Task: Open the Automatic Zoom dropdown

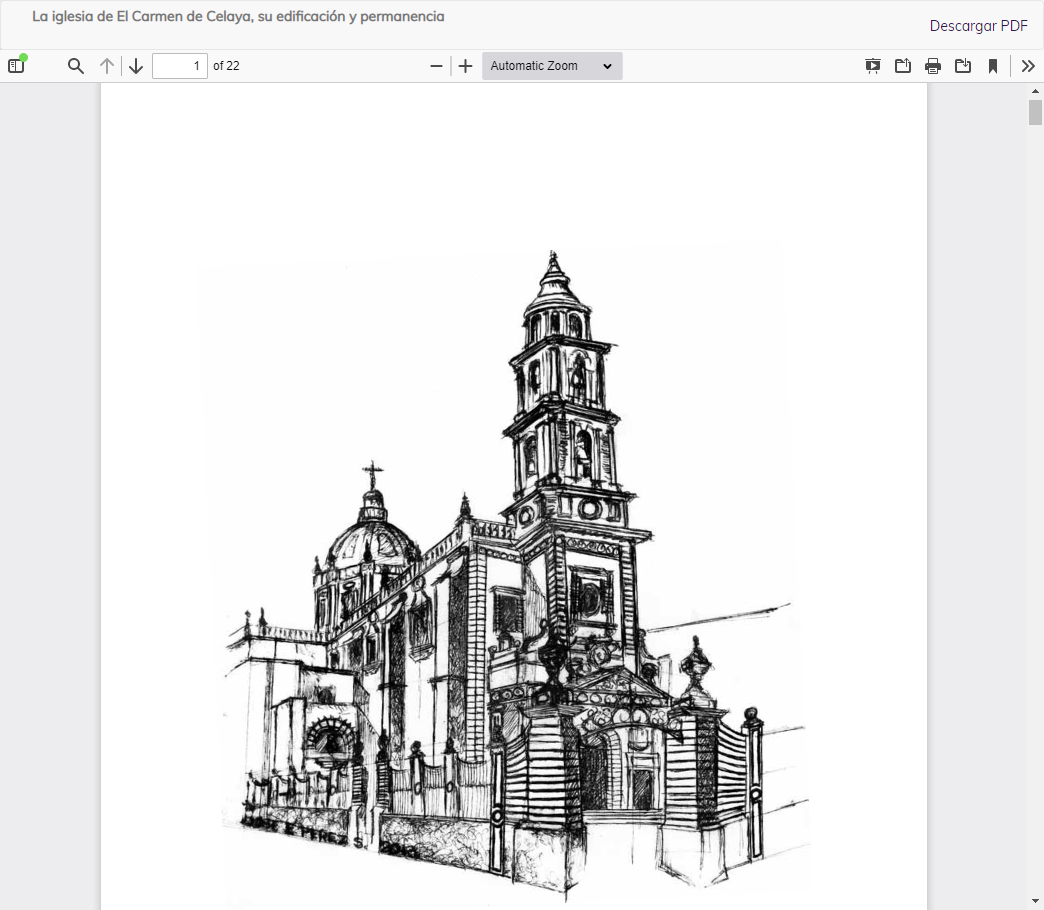Action: click(x=552, y=66)
